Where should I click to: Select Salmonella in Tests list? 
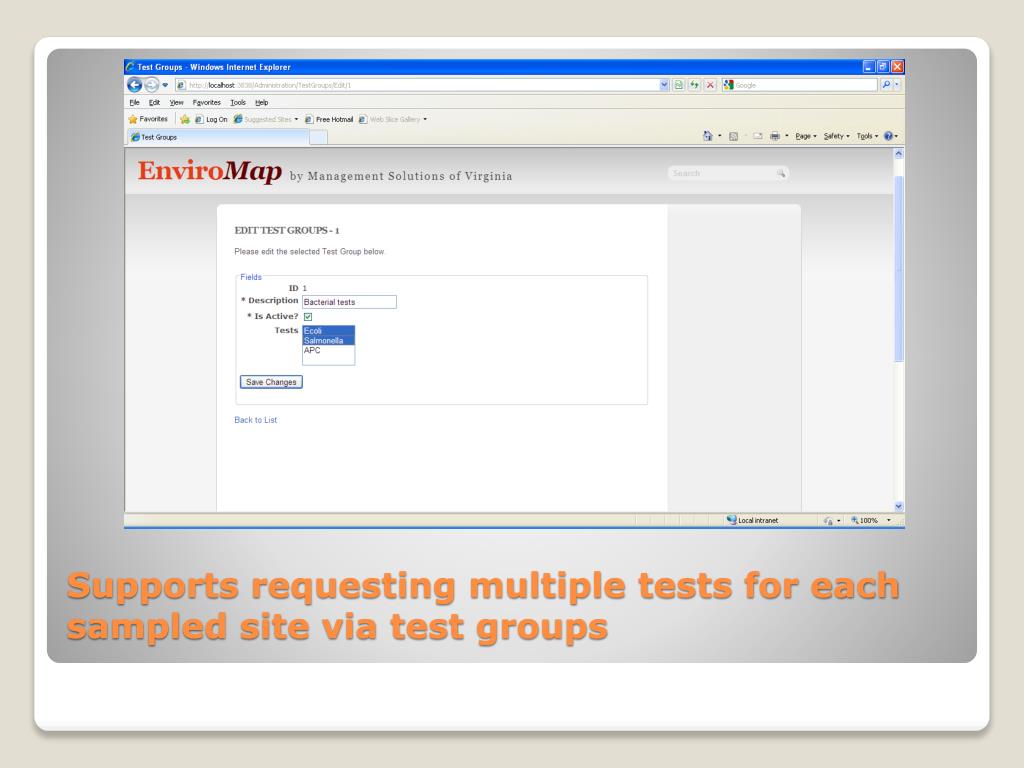tap(328, 340)
